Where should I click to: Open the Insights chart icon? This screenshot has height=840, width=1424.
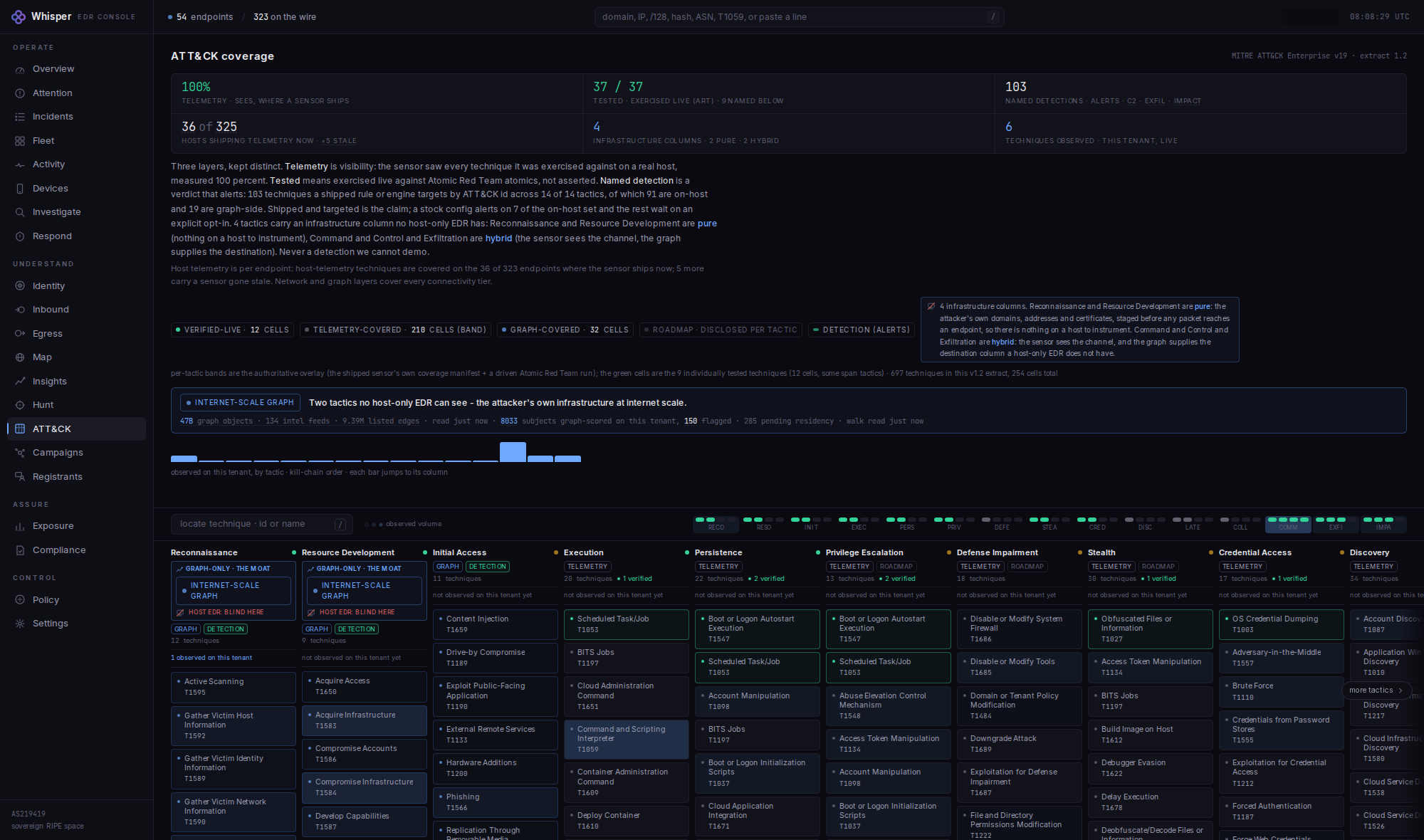coord(20,382)
